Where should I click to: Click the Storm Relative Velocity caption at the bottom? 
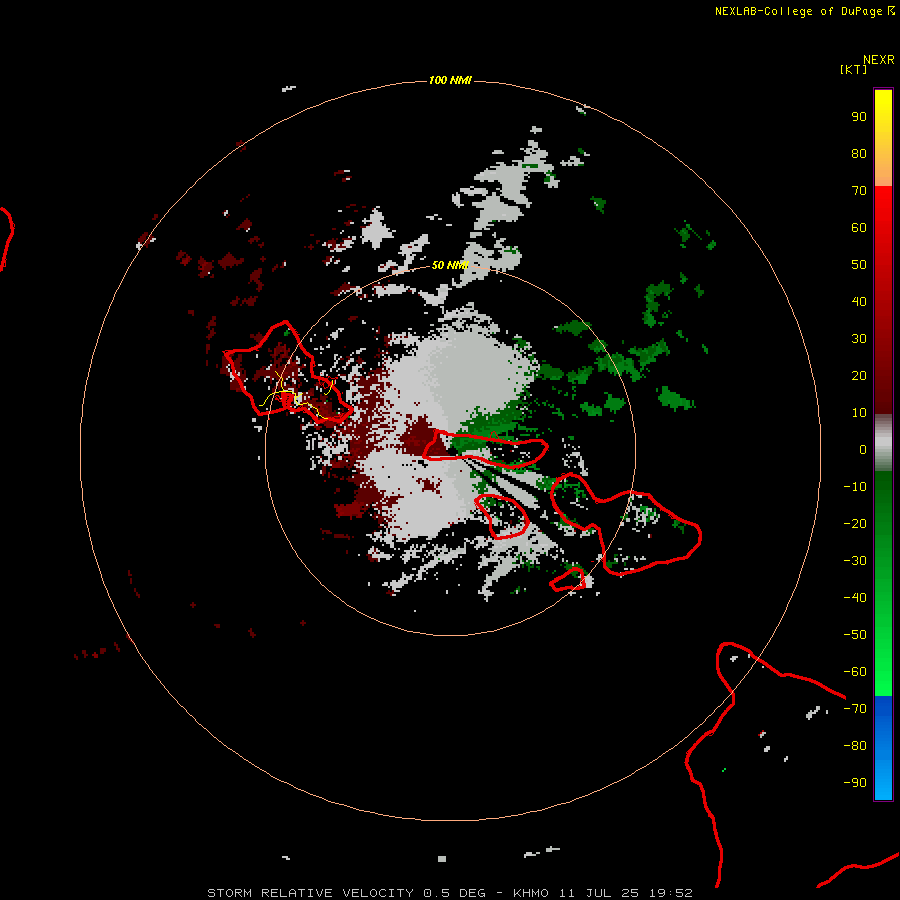450,893
